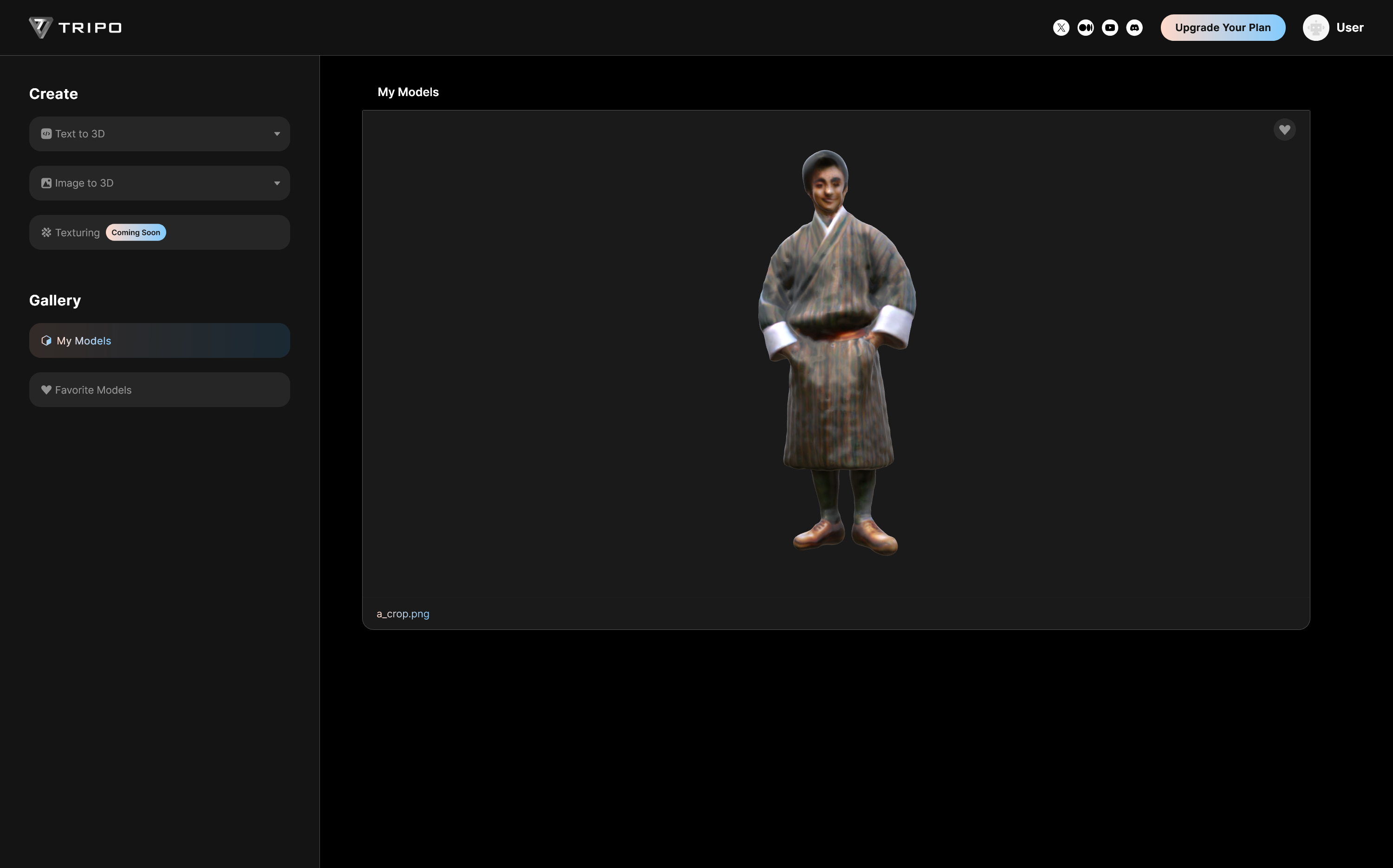Open the User account name

[1349, 27]
